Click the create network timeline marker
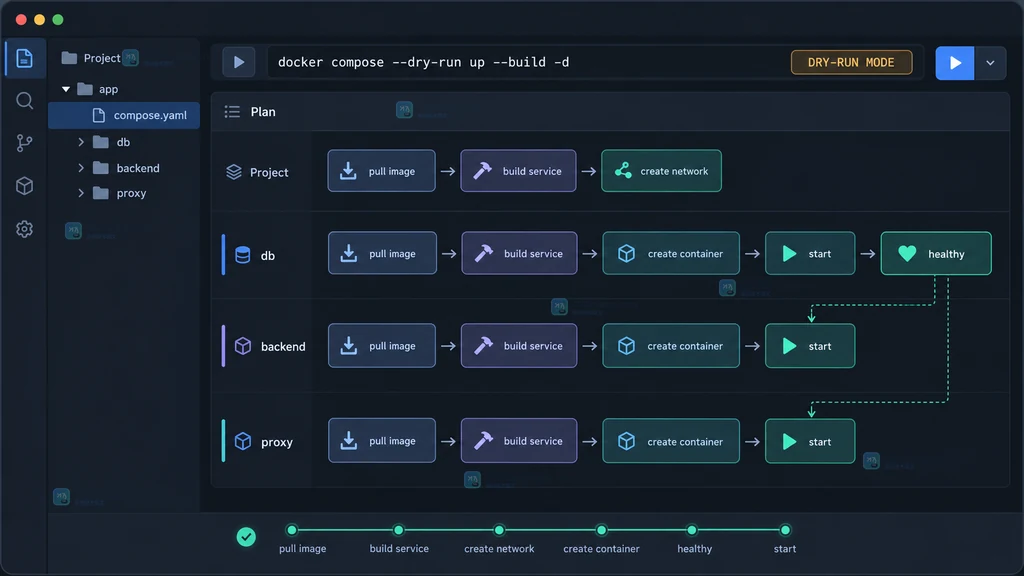The width and height of the screenshot is (1024, 576). coord(499,530)
